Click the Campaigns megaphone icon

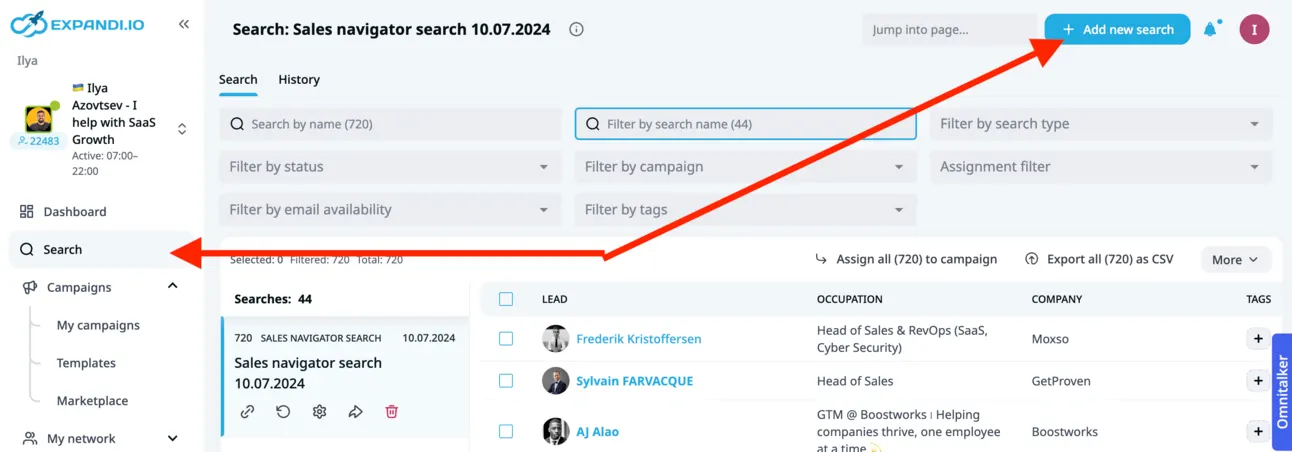[x=30, y=287]
